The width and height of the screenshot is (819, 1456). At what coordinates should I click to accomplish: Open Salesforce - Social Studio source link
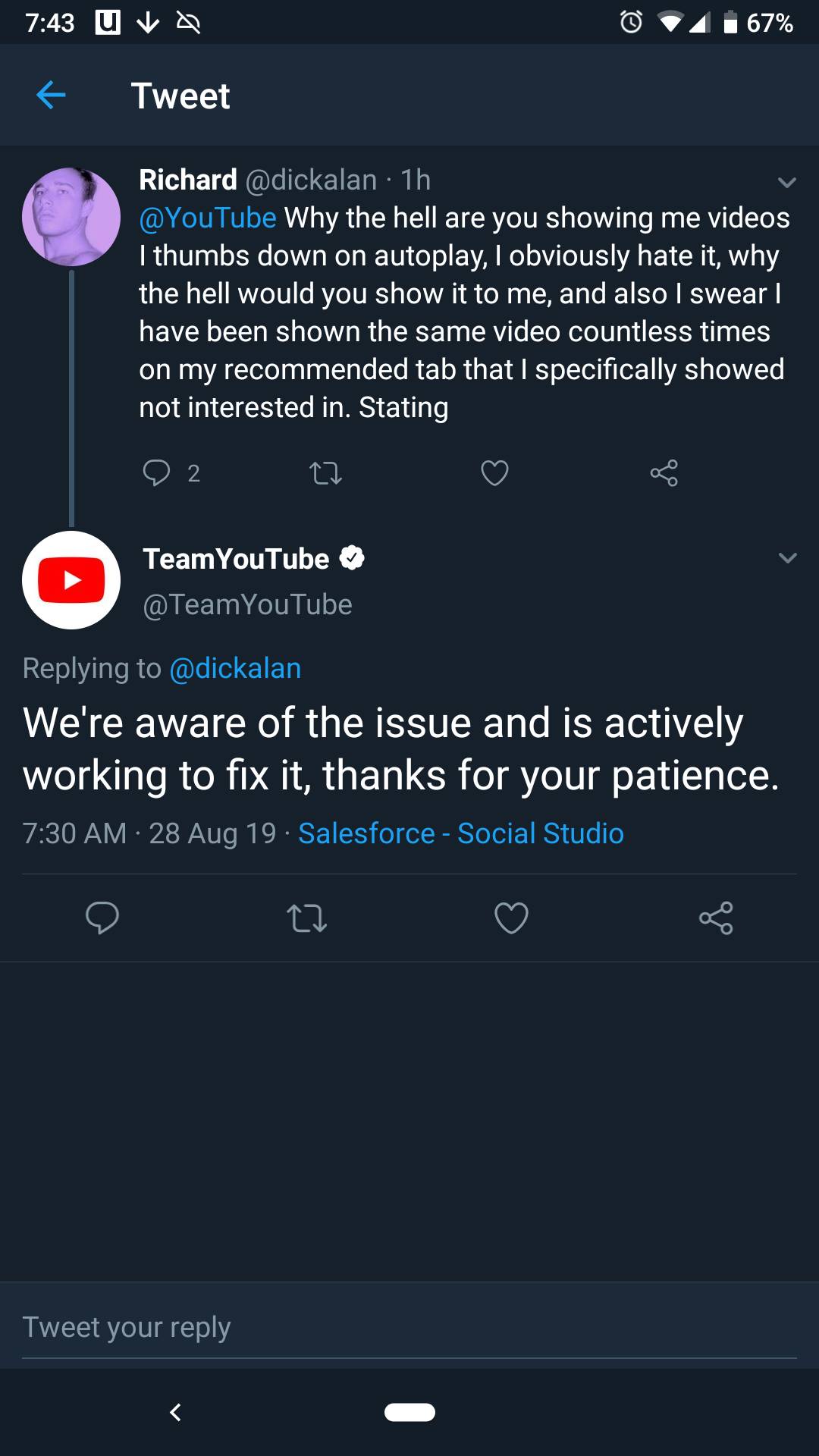coord(461,833)
